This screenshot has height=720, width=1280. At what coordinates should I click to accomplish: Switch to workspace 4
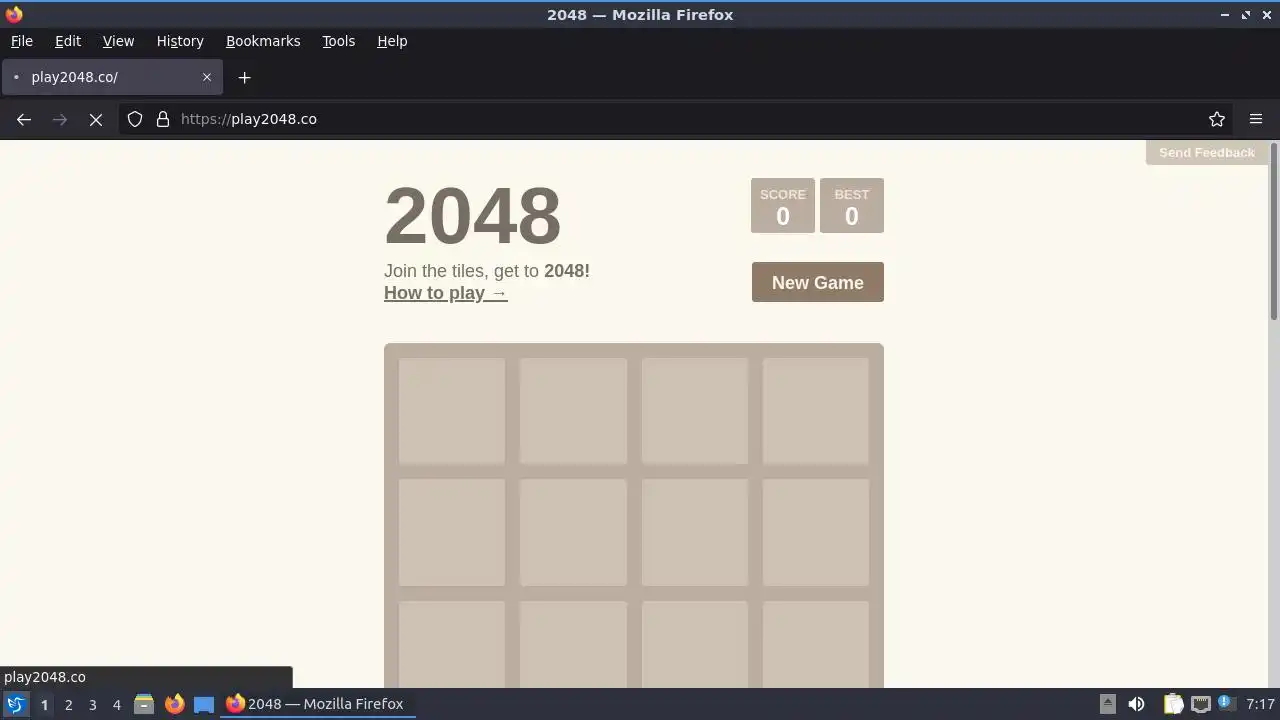(116, 704)
